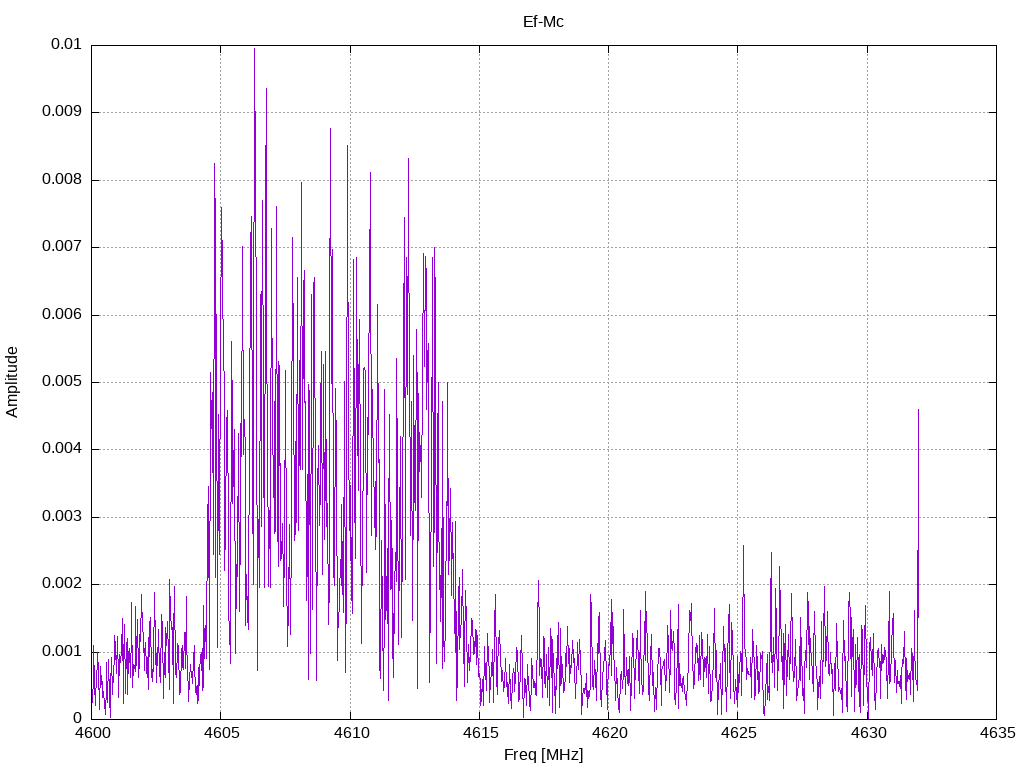Select the 4605 x-axis tick label
Screen dimensions: 1024x768
(x=220, y=733)
